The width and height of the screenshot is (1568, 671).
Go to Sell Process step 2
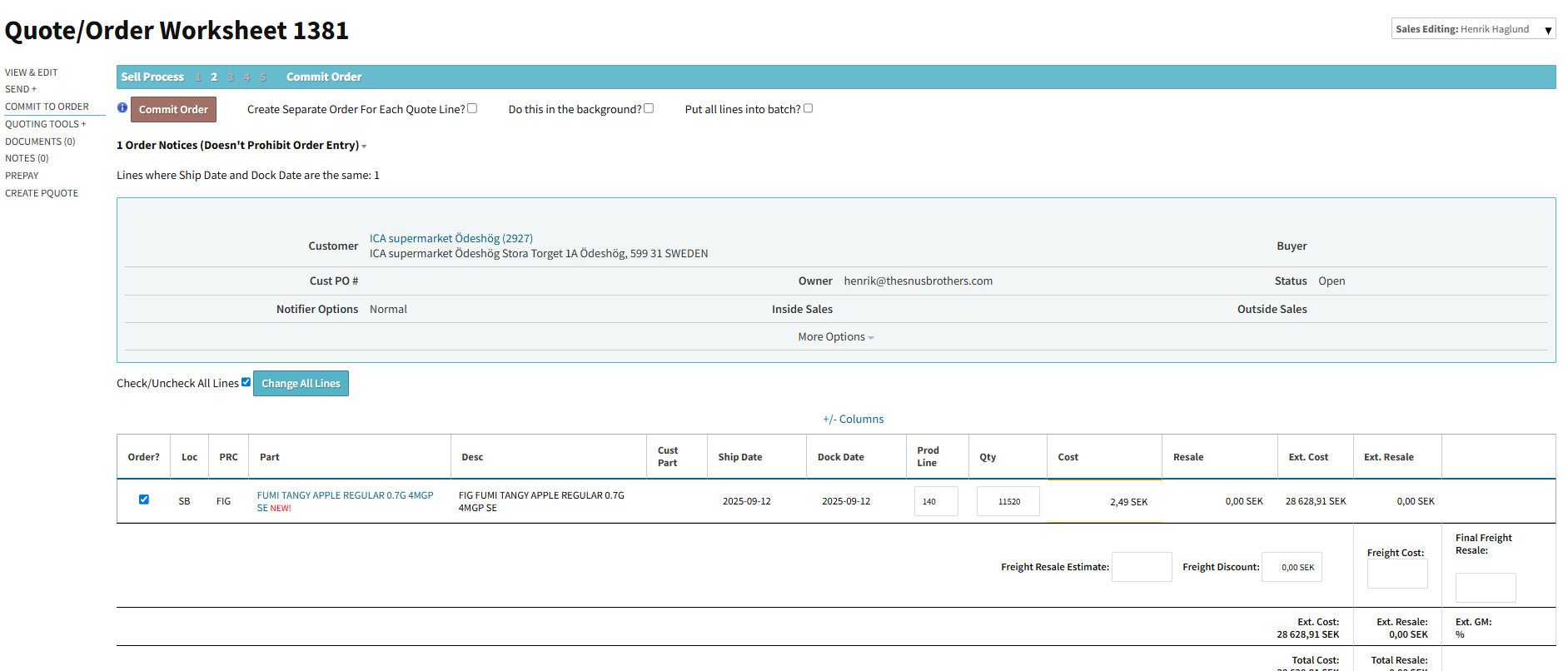pyautogui.click(x=214, y=77)
